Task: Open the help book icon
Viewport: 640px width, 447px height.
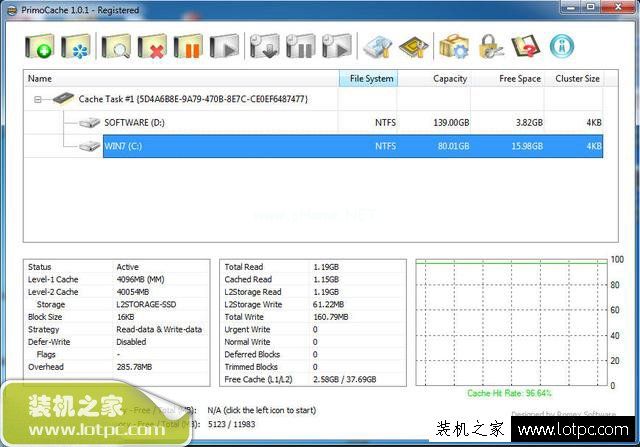Action: pyautogui.click(x=526, y=46)
